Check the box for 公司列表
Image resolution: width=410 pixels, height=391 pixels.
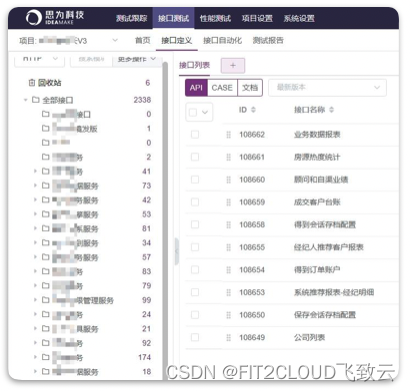point(195,337)
